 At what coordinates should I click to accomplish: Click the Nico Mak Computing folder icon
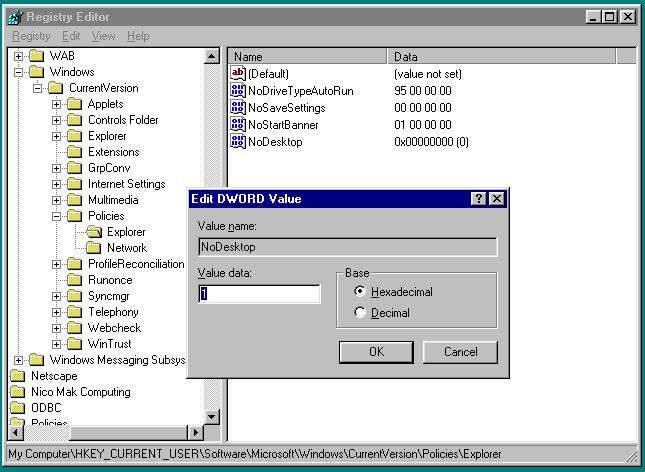(17, 392)
